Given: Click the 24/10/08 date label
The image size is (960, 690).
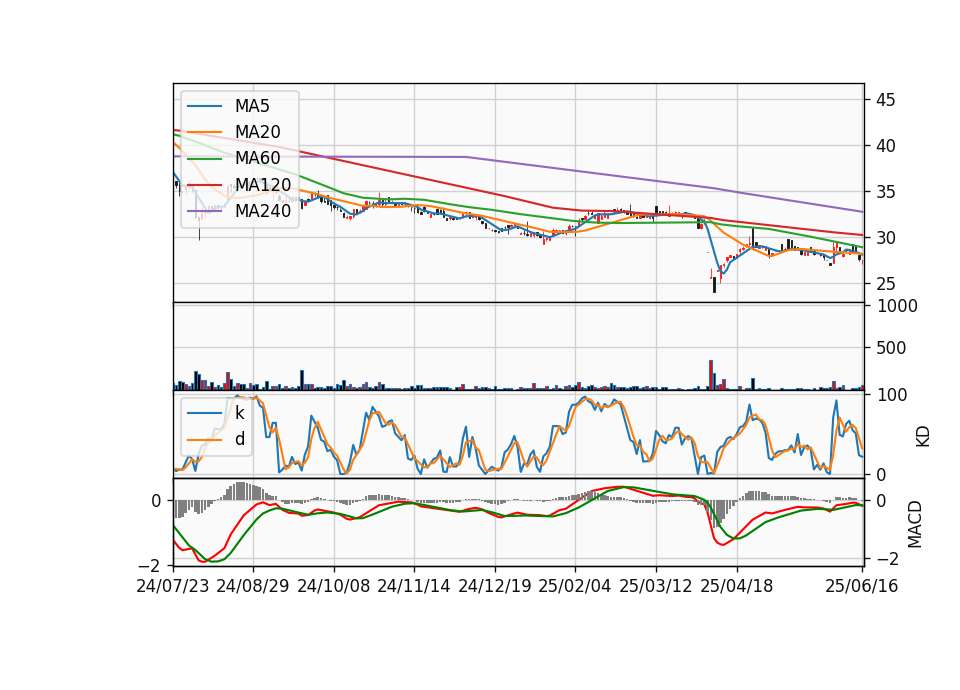Looking at the screenshot, I should [x=334, y=586].
